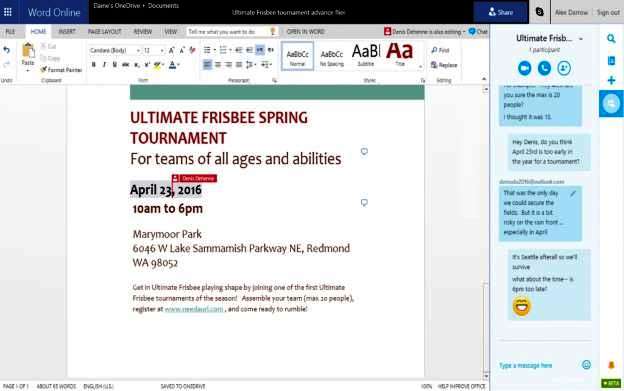
Task: Redo the last undone action
Action: point(6,64)
